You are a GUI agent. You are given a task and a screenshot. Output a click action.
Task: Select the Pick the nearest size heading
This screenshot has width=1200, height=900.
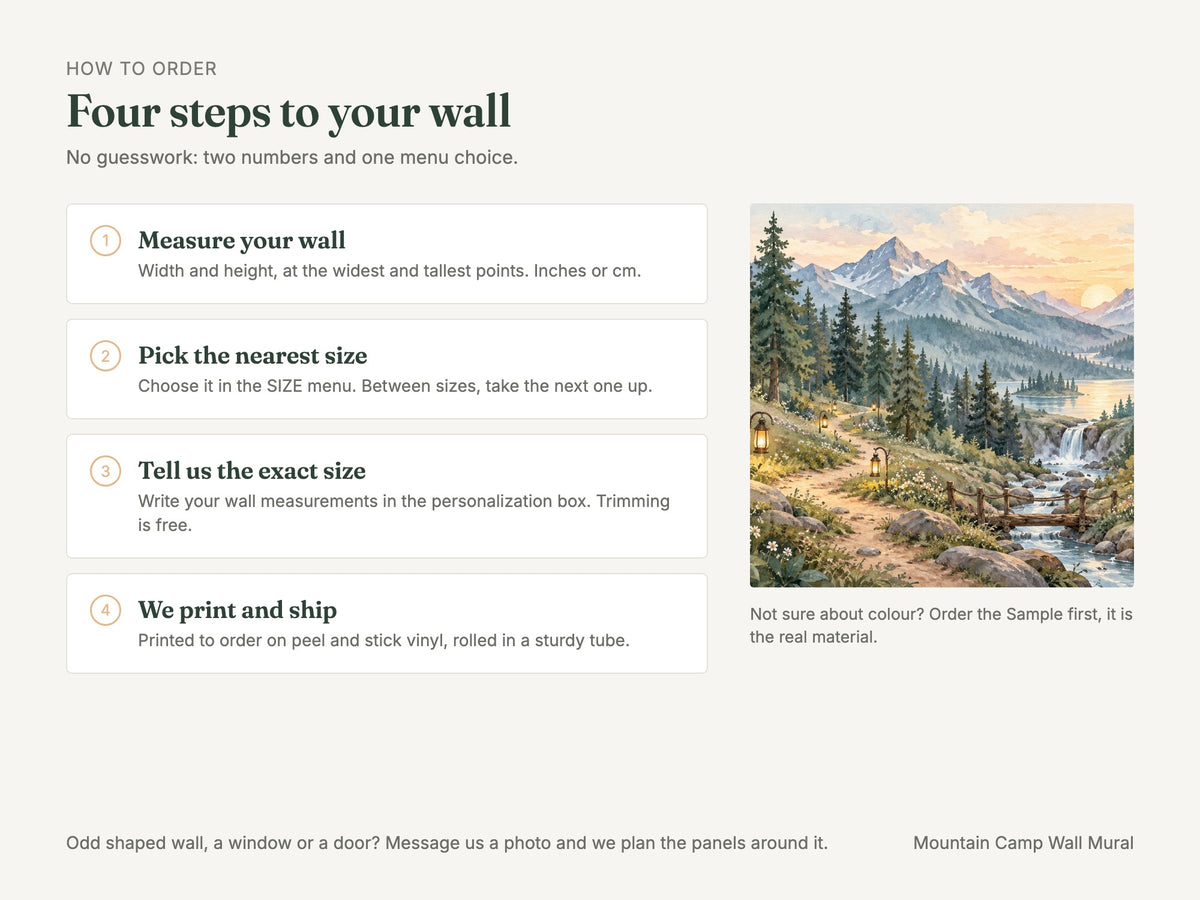pos(253,355)
